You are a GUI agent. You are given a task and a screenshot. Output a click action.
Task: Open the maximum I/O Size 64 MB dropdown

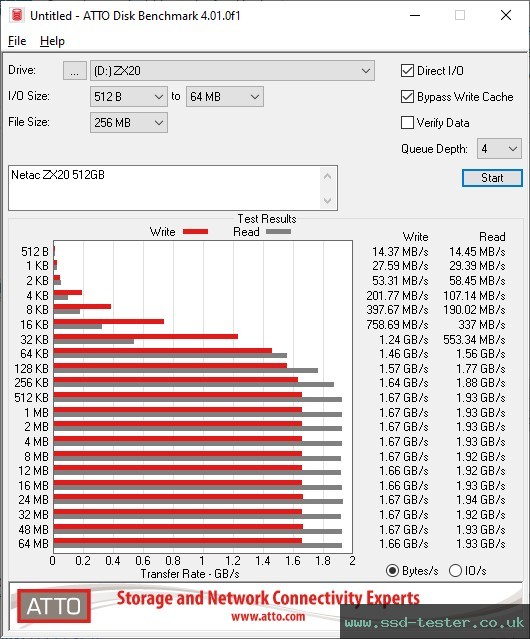point(225,97)
